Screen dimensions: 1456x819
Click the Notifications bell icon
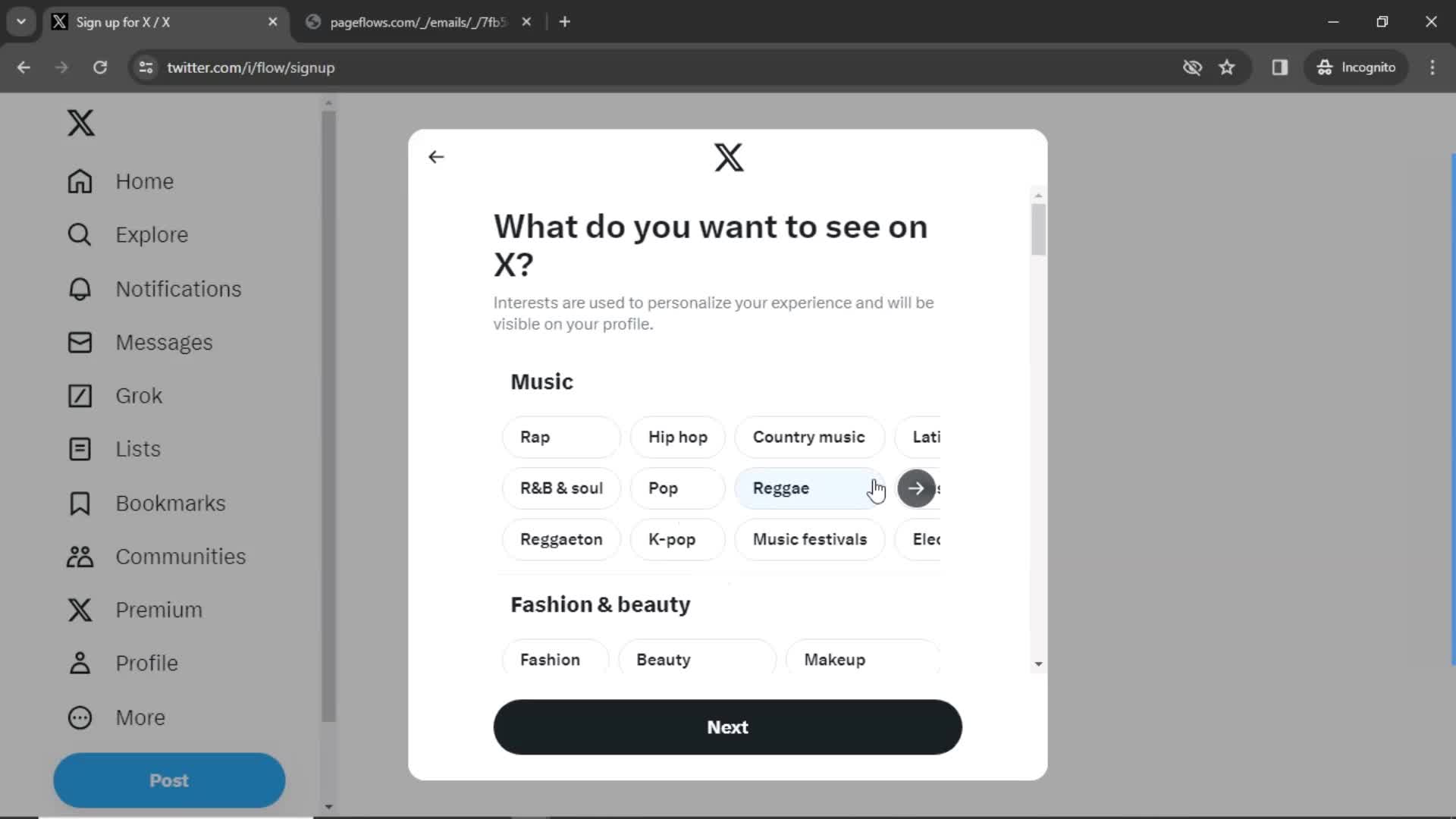(80, 288)
